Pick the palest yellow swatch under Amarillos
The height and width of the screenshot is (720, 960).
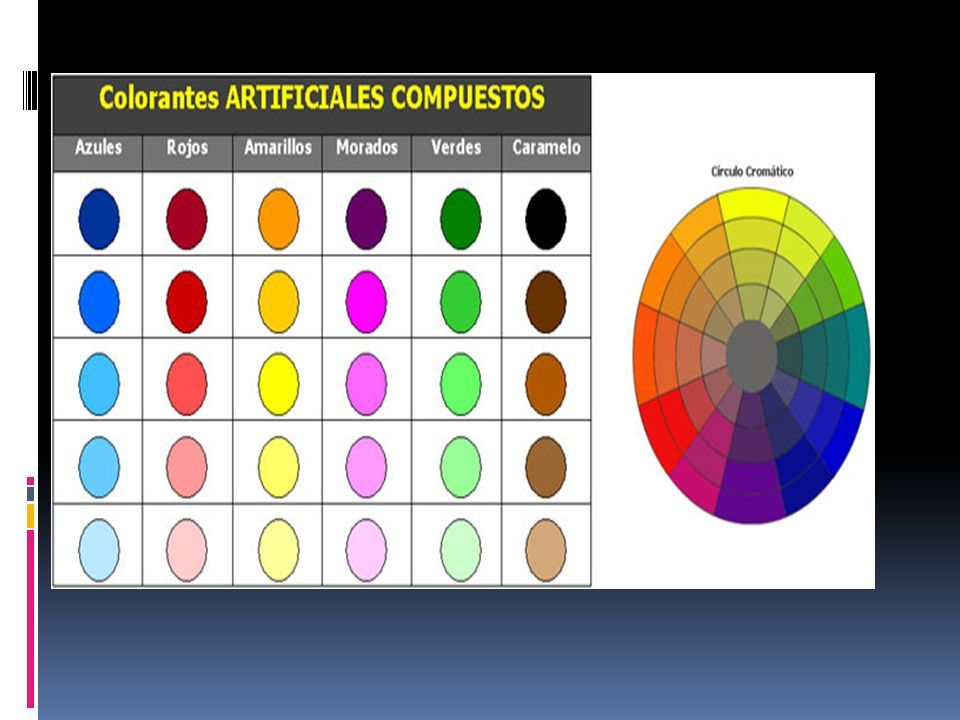[279, 550]
